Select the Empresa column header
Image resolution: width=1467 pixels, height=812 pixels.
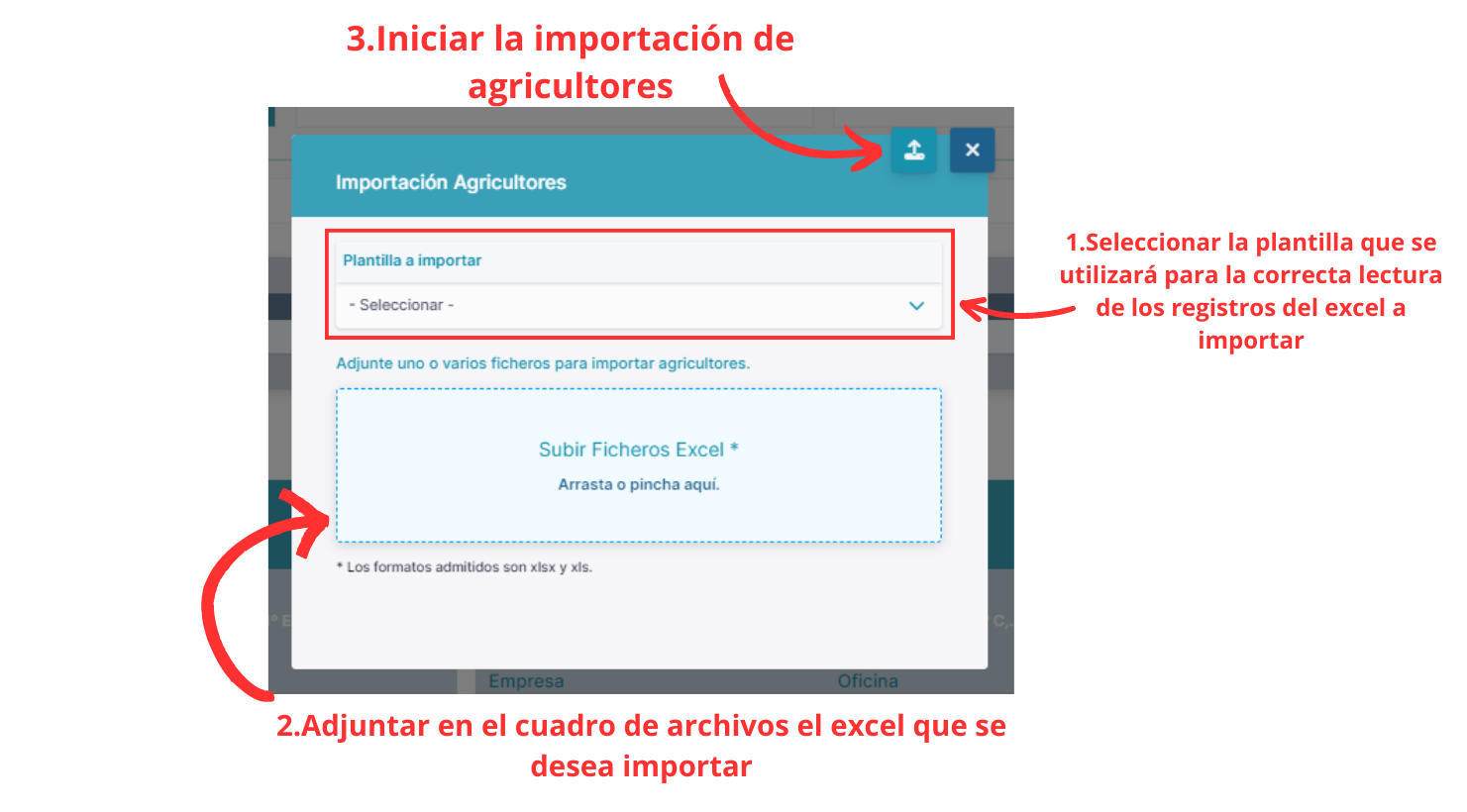526,680
